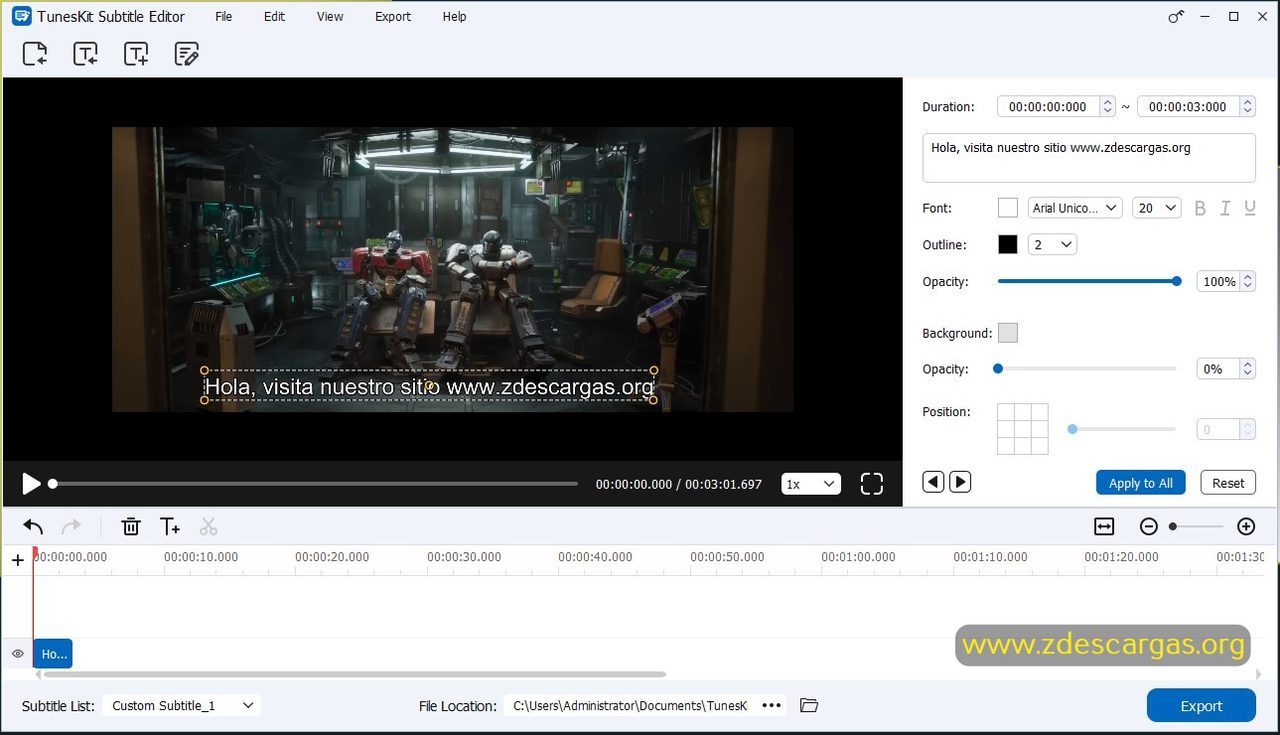Open the Subtitle List dropdown
The height and width of the screenshot is (735, 1280).
point(181,705)
